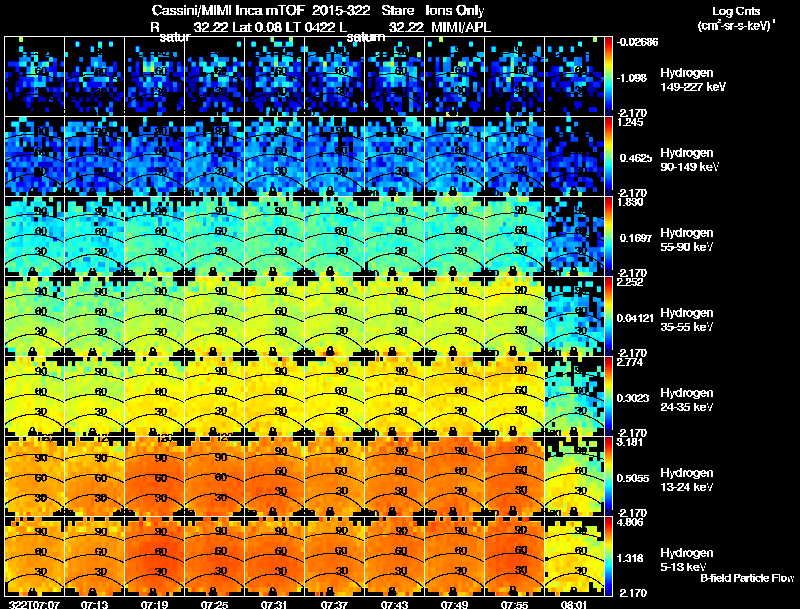Screen dimensions: 800x609
Task: Click the 149-227 keV Hydrogen color bar
Action: (610, 76)
